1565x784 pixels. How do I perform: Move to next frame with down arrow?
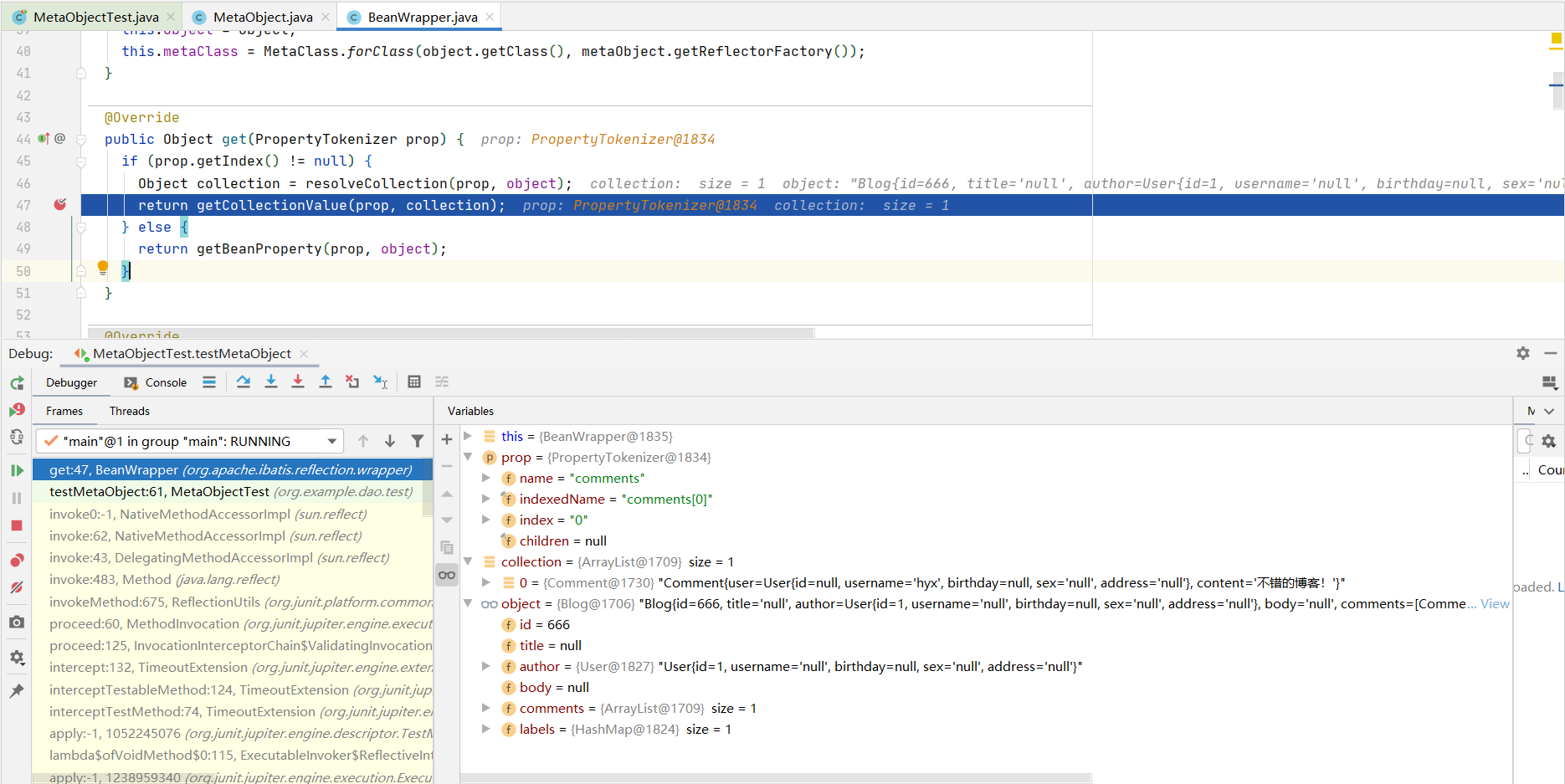coord(390,441)
